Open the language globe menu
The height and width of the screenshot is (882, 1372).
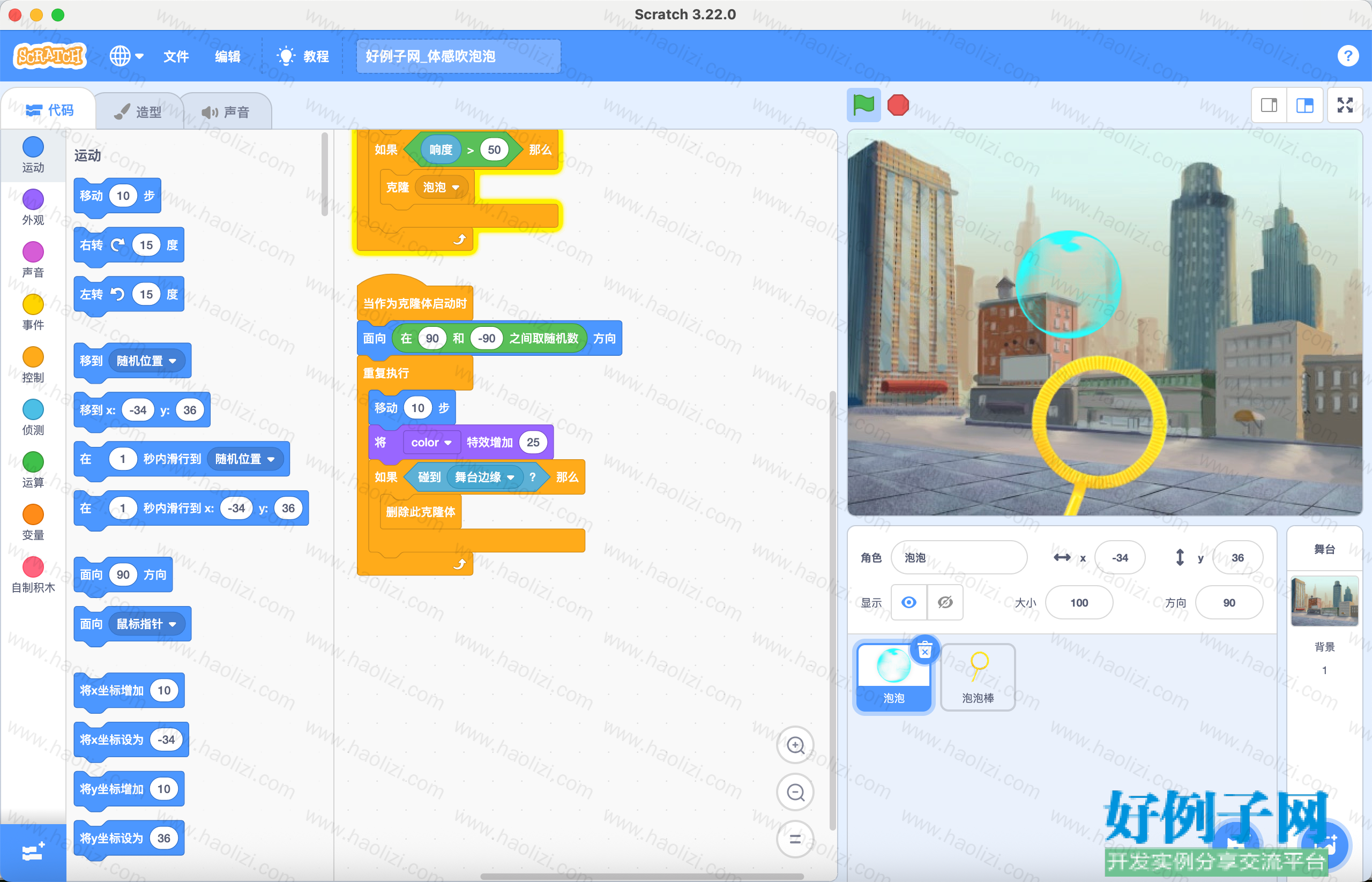126,56
